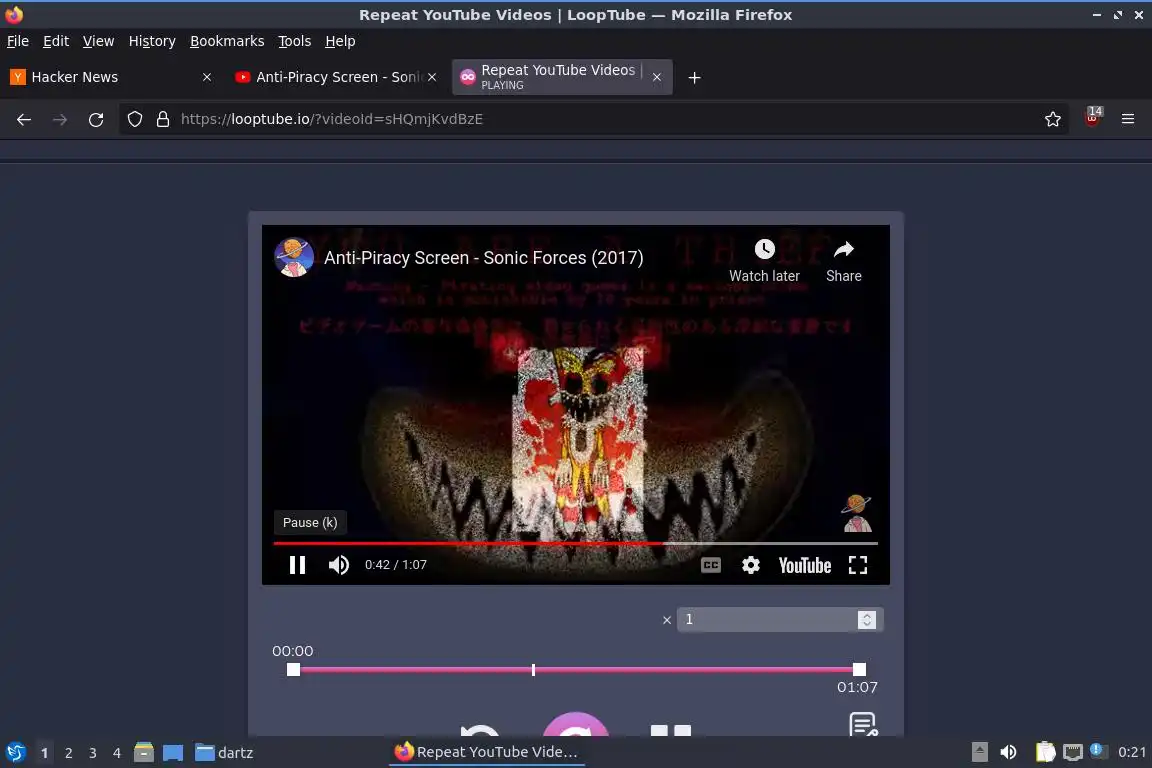This screenshot has width=1152, height=768.
Task: Click the Repeat YouTube Vide… taskbar window button
Action: [486, 752]
